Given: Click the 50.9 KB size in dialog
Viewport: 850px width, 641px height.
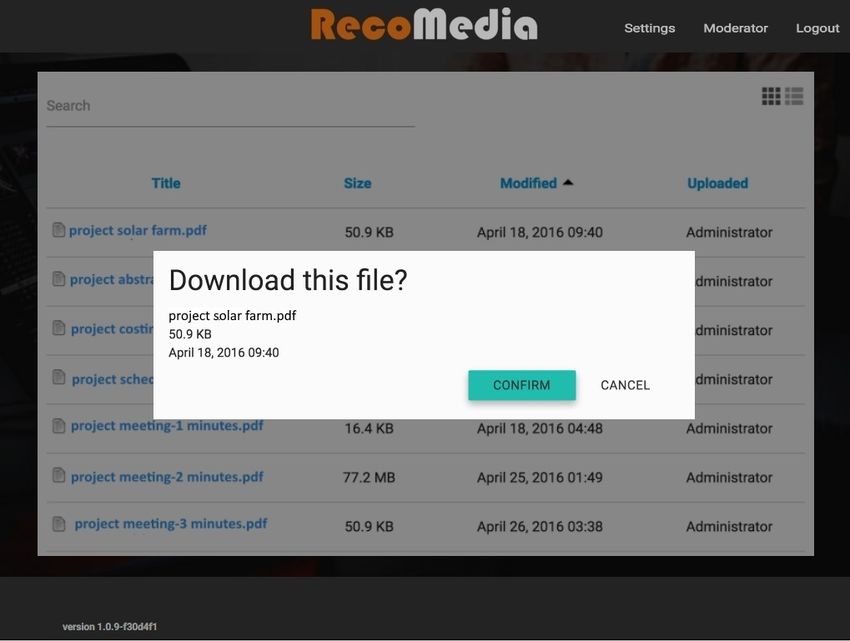Looking at the screenshot, I should [x=190, y=334].
